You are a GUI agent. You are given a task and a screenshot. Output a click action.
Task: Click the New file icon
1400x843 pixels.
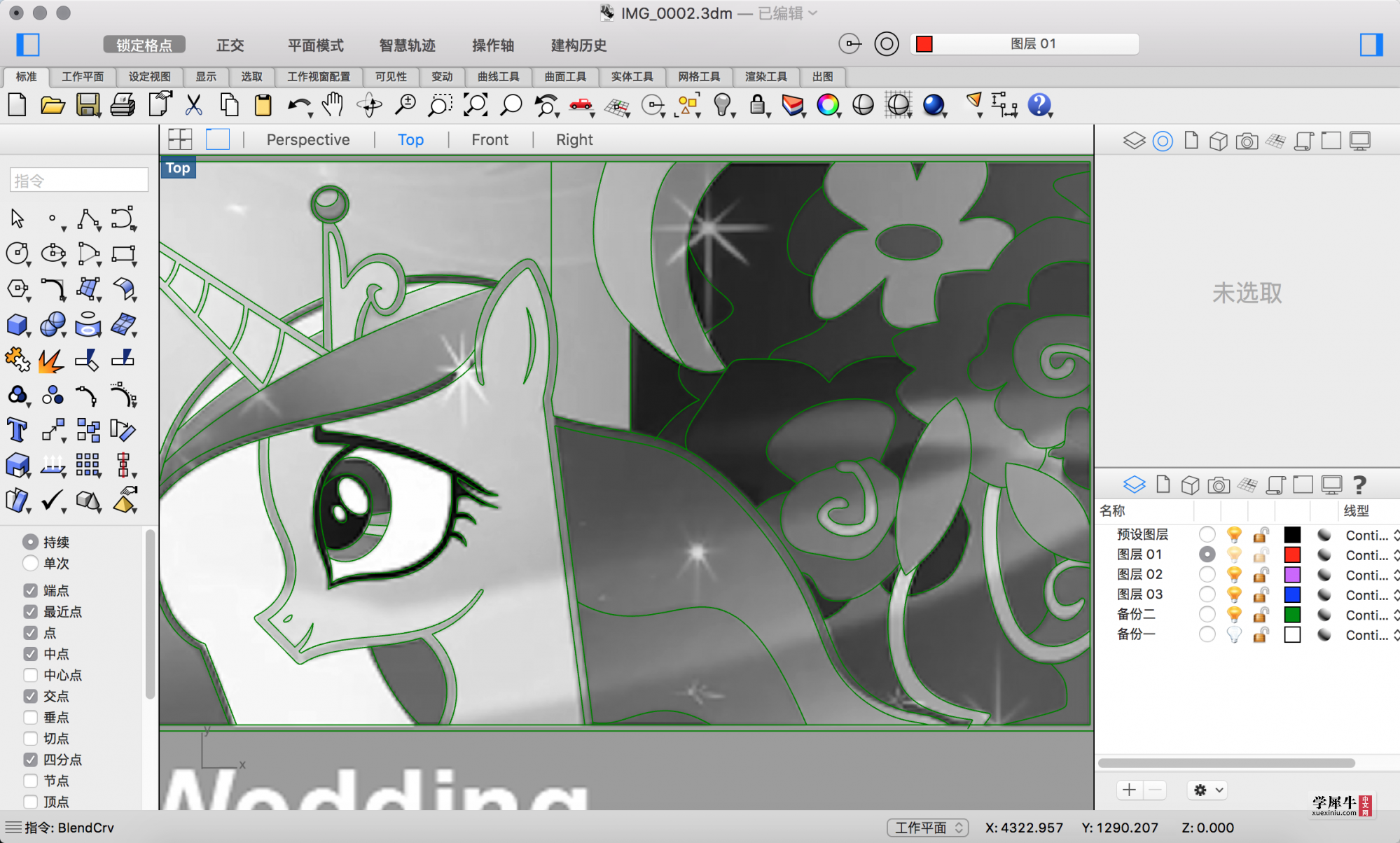pyautogui.click(x=18, y=105)
